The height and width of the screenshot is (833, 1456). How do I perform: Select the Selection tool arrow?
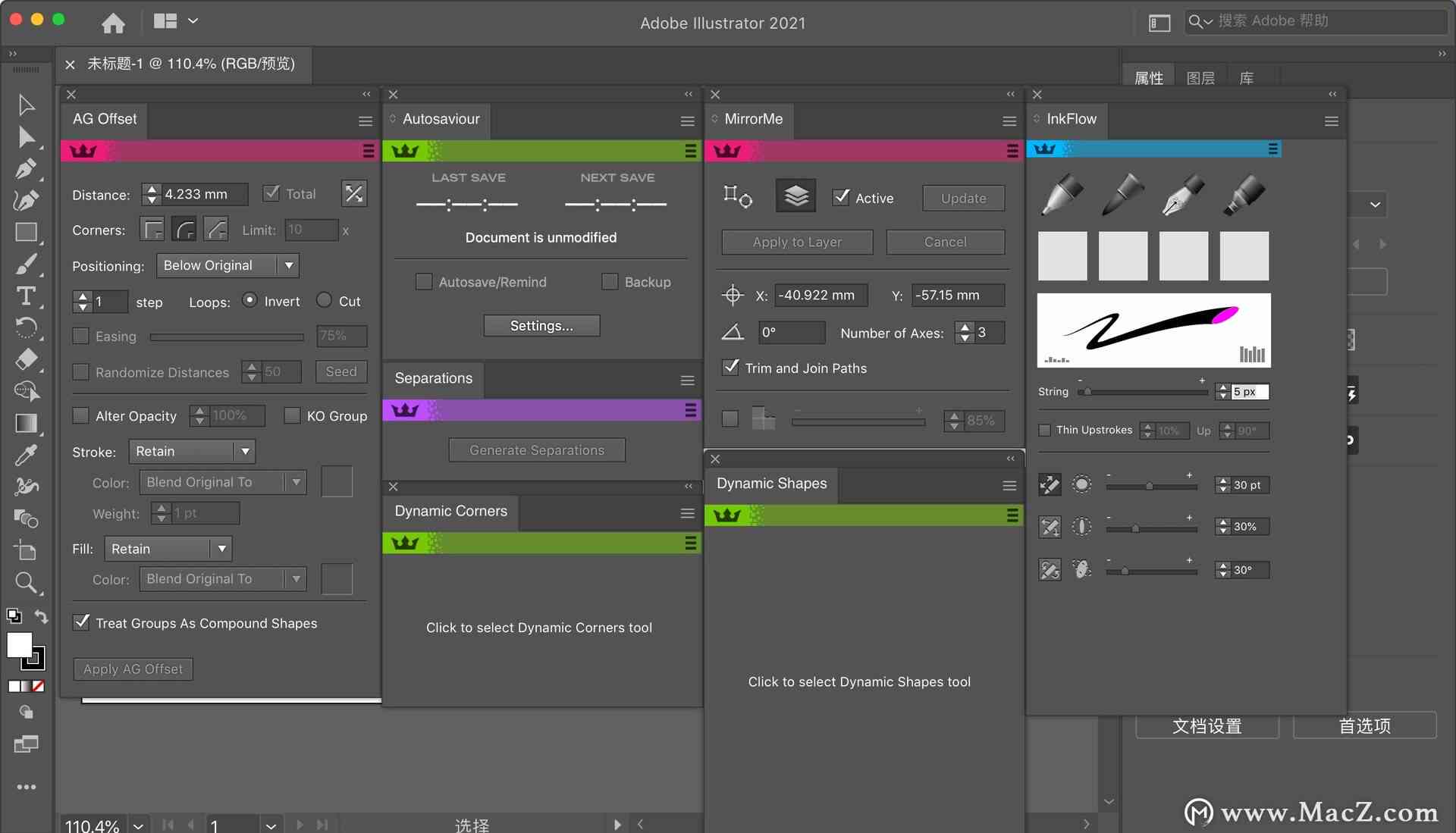coord(27,105)
